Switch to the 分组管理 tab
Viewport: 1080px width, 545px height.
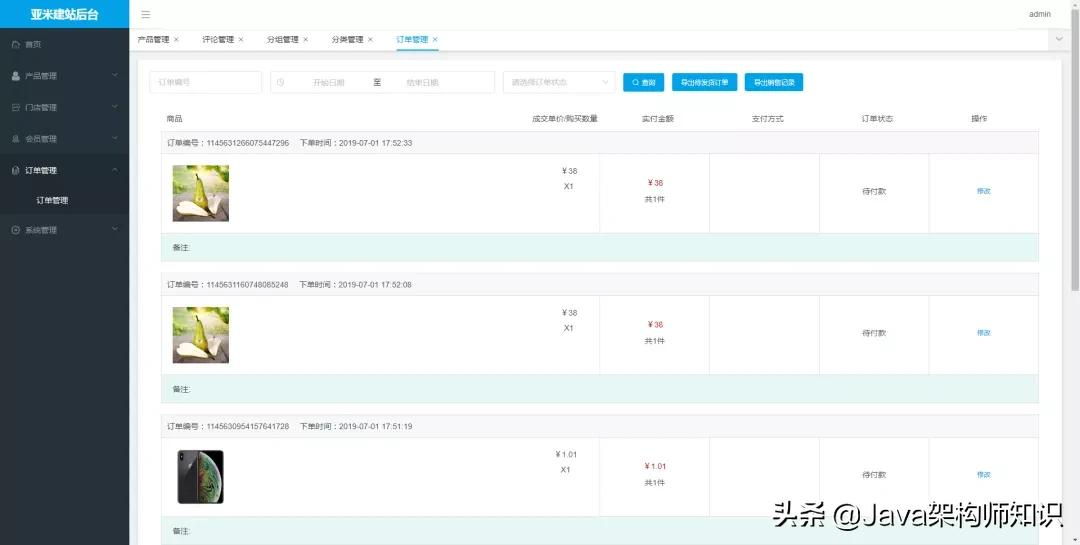point(282,40)
